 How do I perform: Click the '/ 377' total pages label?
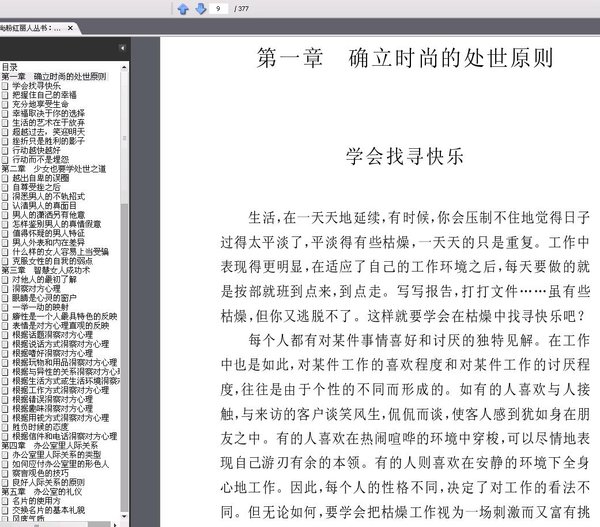(241, 8)
